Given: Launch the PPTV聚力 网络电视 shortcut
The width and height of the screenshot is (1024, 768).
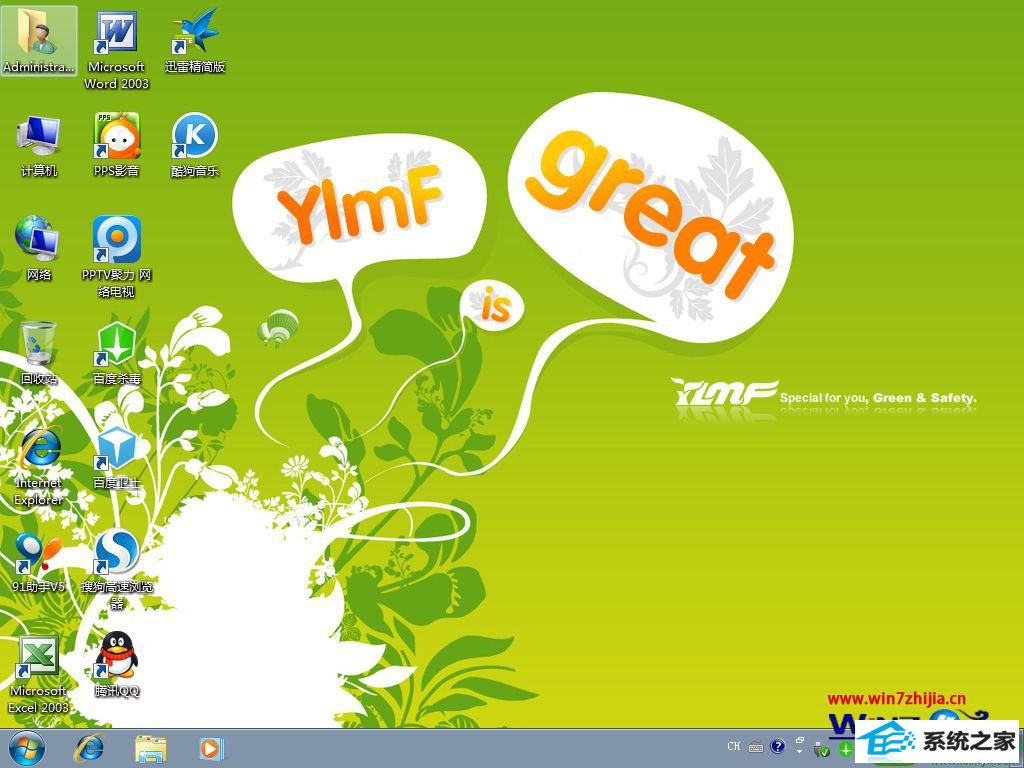Looking at the screenshot, I should 116,257.
